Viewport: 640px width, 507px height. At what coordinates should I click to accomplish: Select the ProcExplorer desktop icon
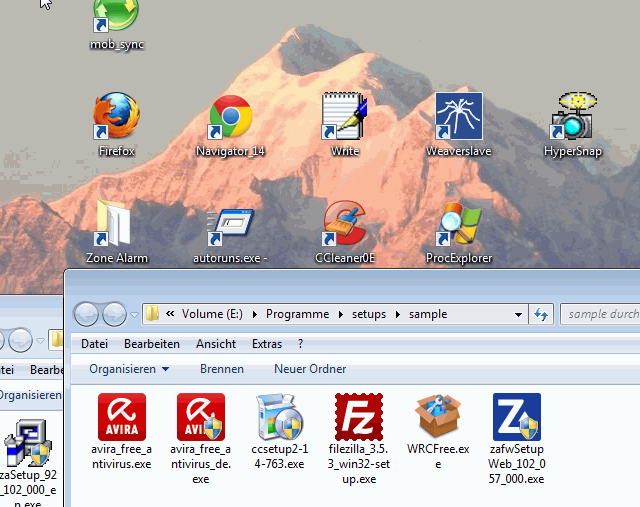[459, 223]
